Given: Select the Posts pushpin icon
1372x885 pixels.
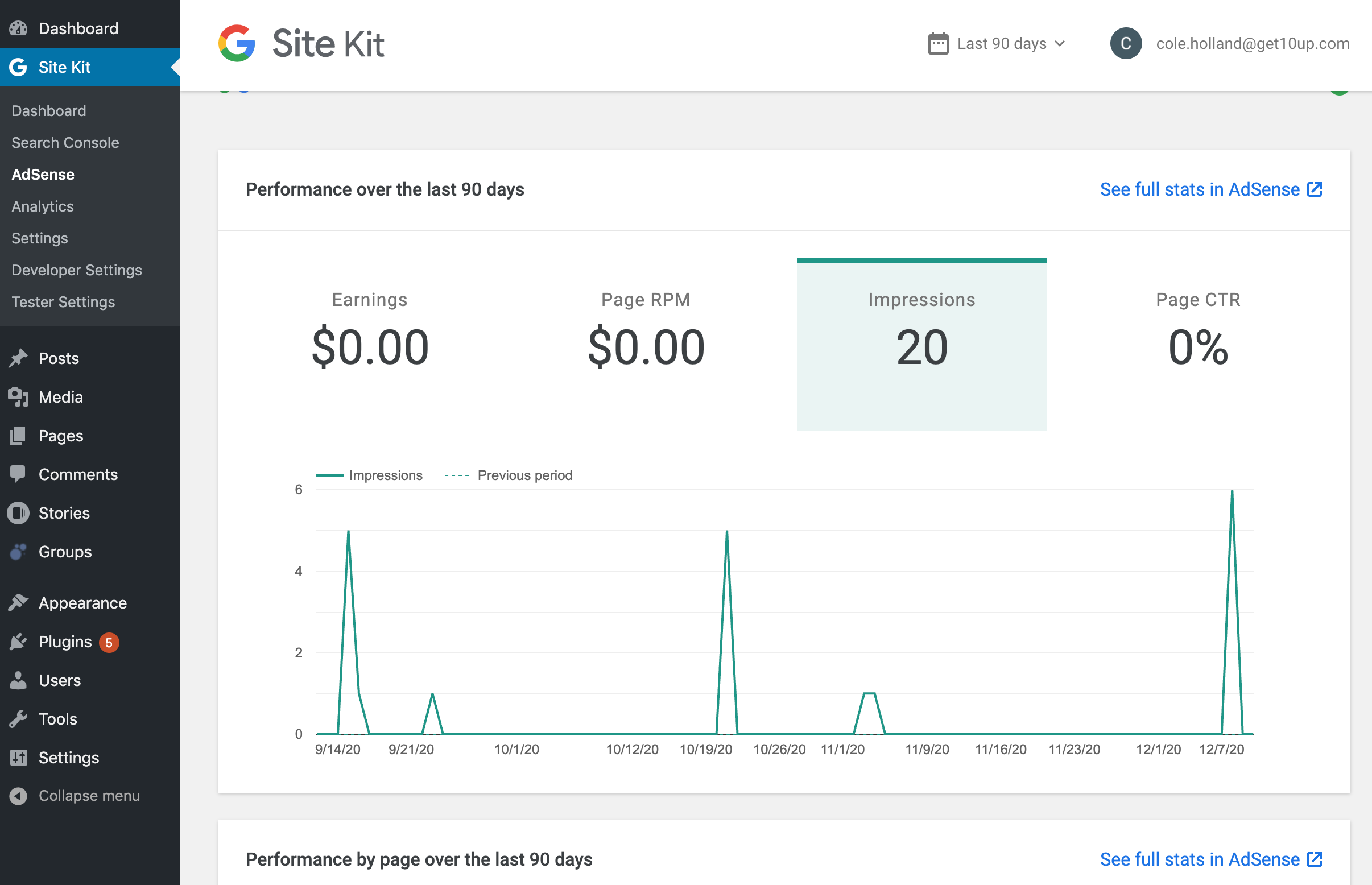Looking at the screenshot, I should pyautogui.click(x=19, y=358).
